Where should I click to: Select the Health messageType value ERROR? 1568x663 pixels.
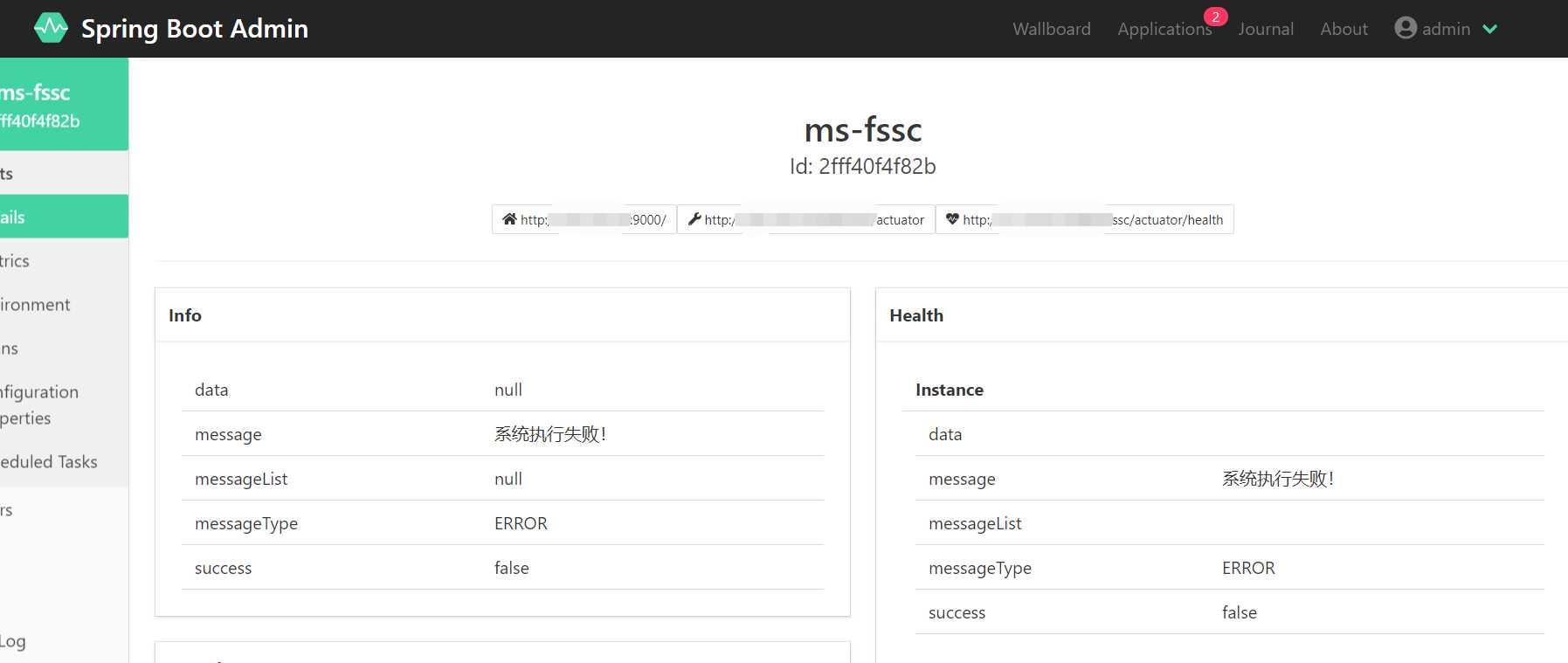[1248, 568]
